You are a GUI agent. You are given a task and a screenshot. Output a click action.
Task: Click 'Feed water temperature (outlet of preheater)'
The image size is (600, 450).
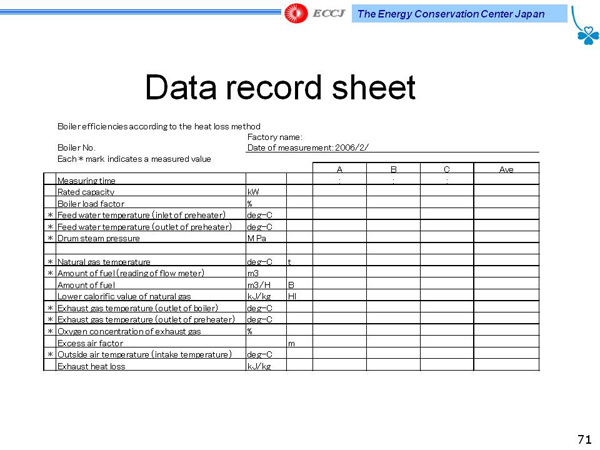(144, 227)
